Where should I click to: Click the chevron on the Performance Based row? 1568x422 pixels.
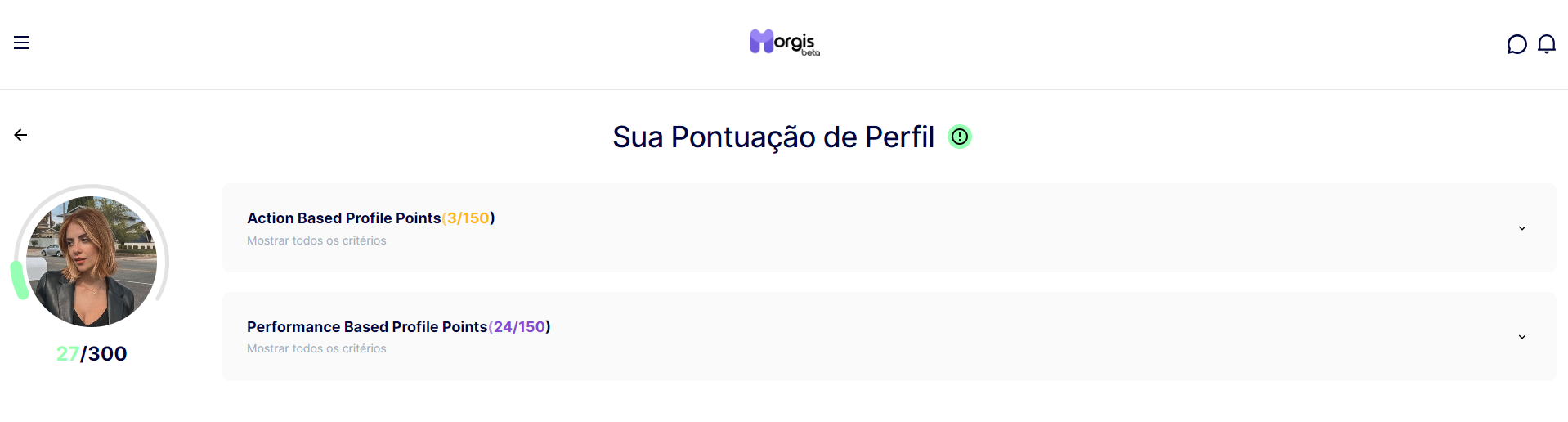[1521, 337]
